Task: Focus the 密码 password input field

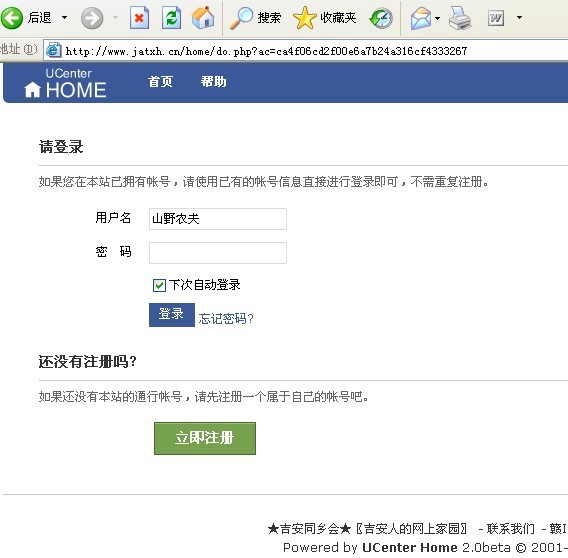Action: click(x=218, y=253)
